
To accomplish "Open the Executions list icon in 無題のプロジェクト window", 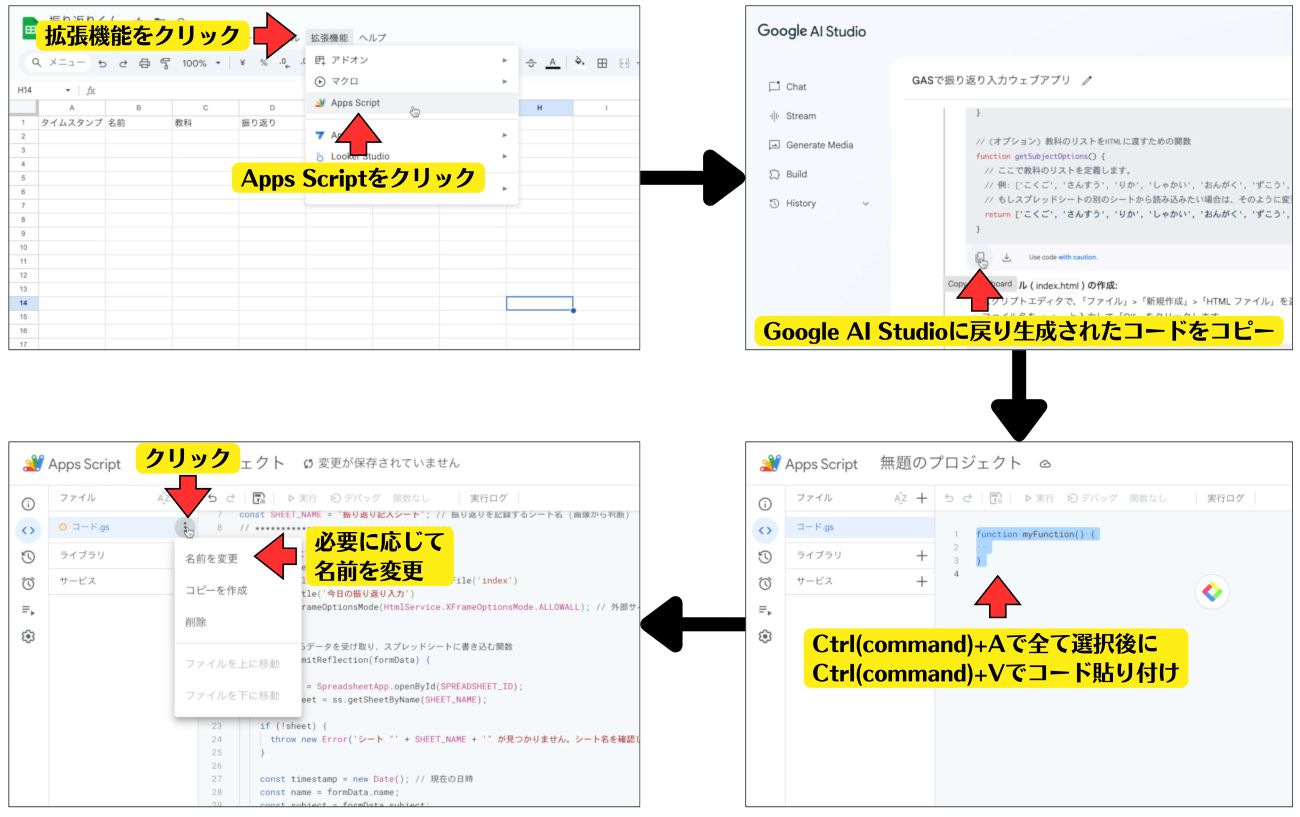I will [765, 610].
